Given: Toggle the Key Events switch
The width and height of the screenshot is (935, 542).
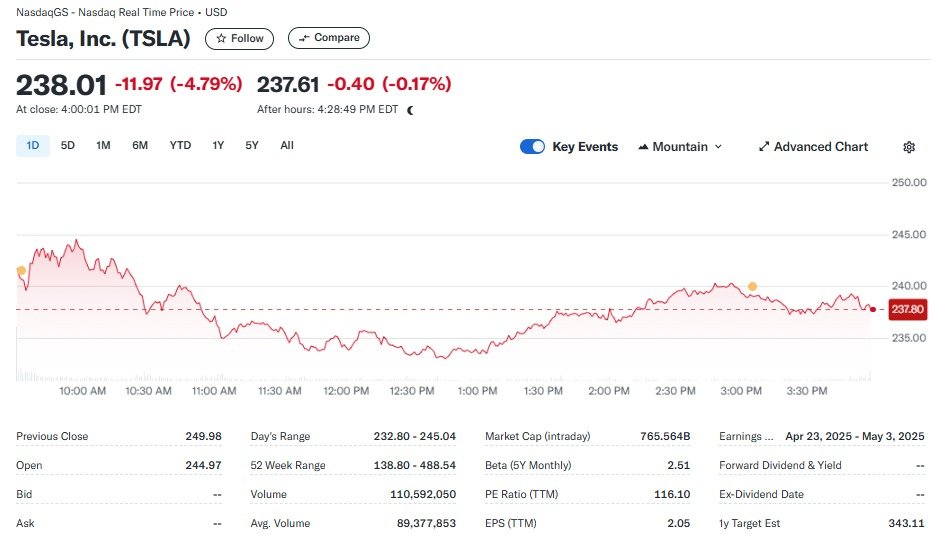Looking at the screenshot, I should [532, 147].
